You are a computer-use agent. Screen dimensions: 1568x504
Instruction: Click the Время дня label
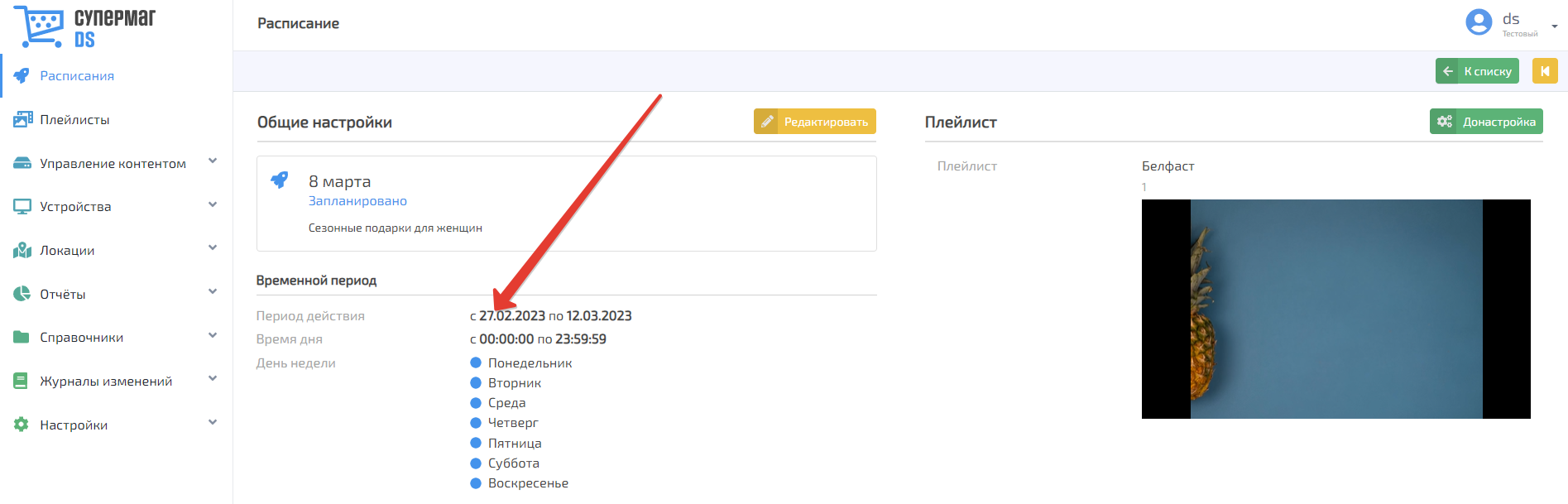click(x=290, y=339)
